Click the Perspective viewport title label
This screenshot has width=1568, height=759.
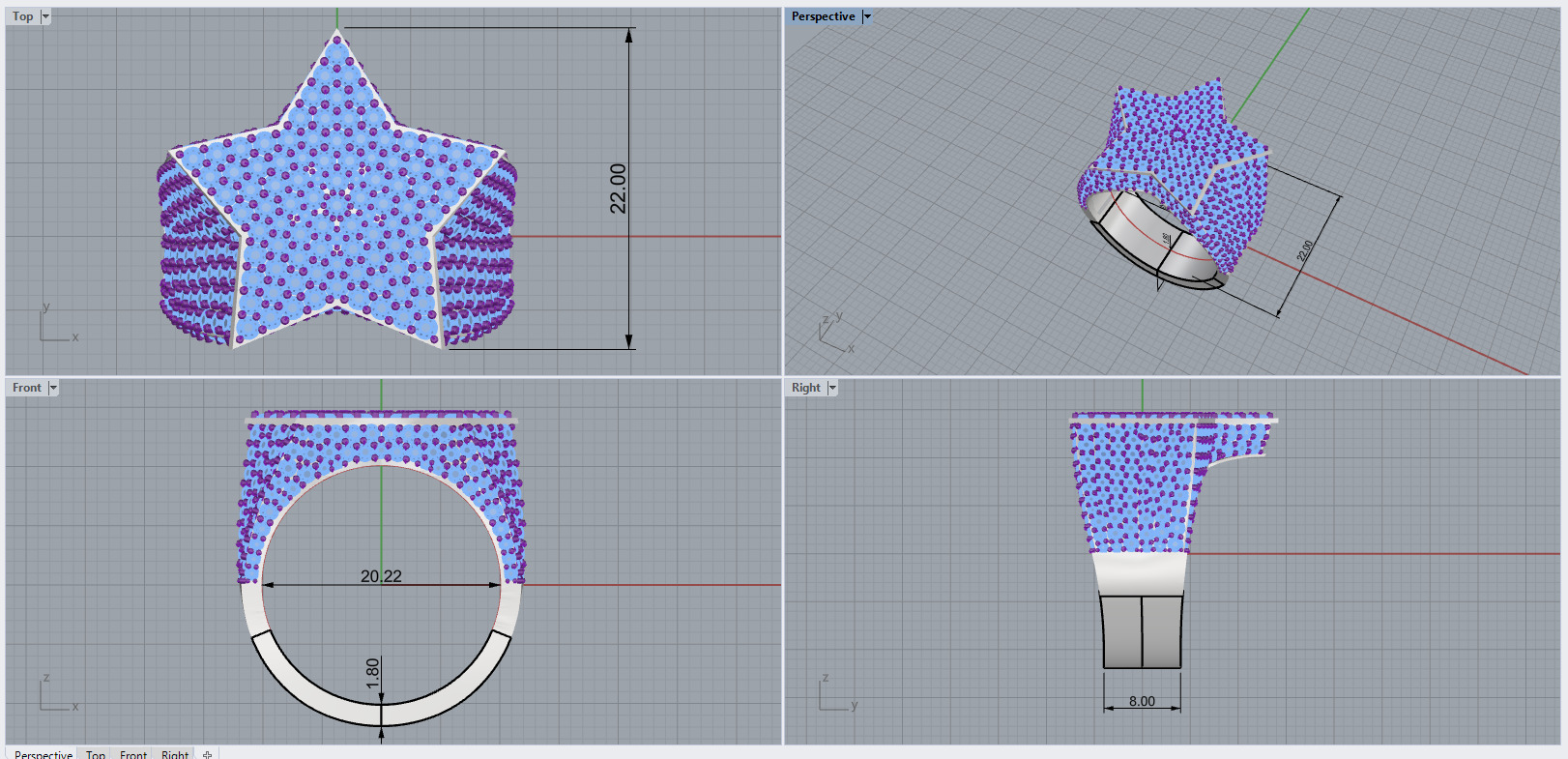coord(824,16)
